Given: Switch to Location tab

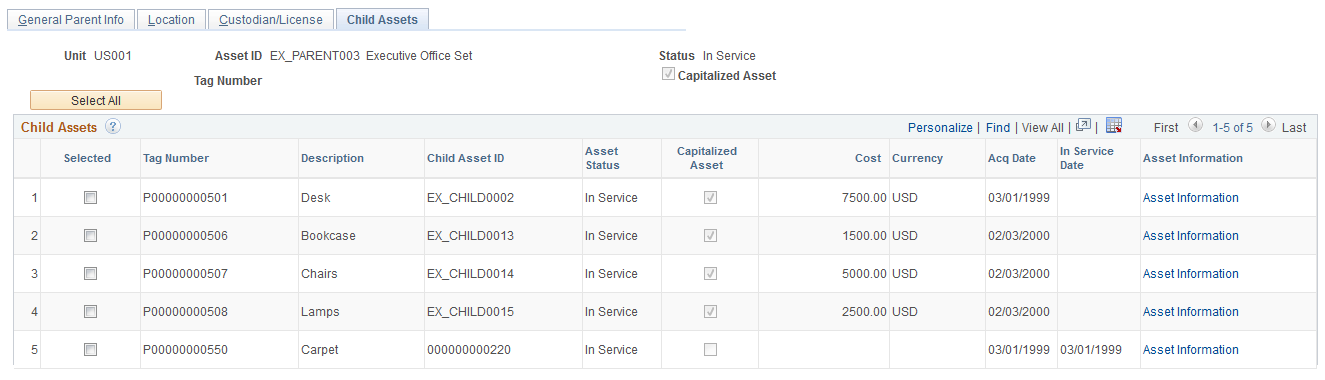Looking at the screenshot, I should pos(171,20).
